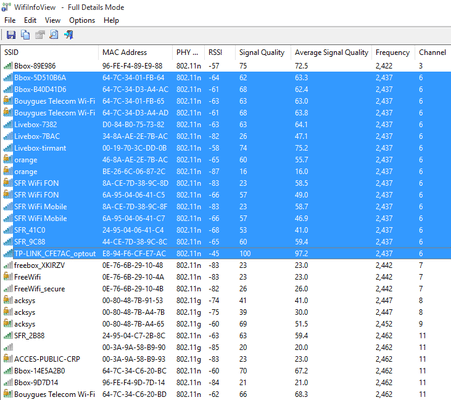
Task: Click the lock icon beside ACCES-PUBLIC-CRP
Action: click(x=8, y=359)
